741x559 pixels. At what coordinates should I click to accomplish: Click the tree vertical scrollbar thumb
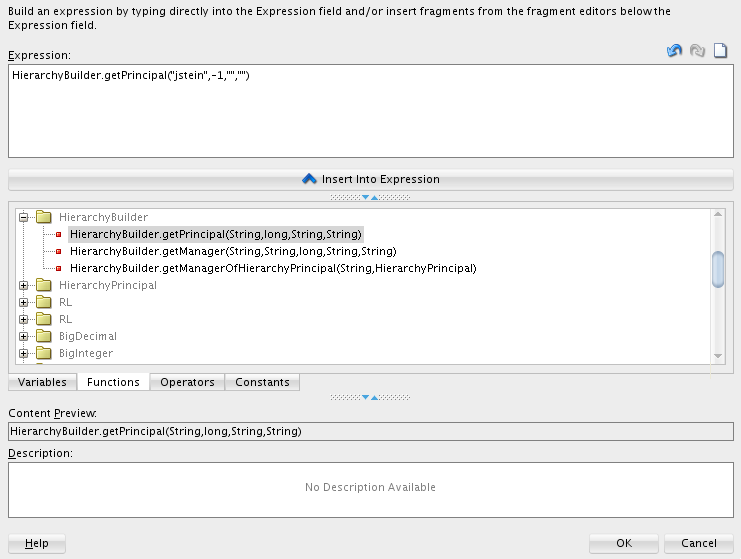pyautogui.click(x=718, y=269)
